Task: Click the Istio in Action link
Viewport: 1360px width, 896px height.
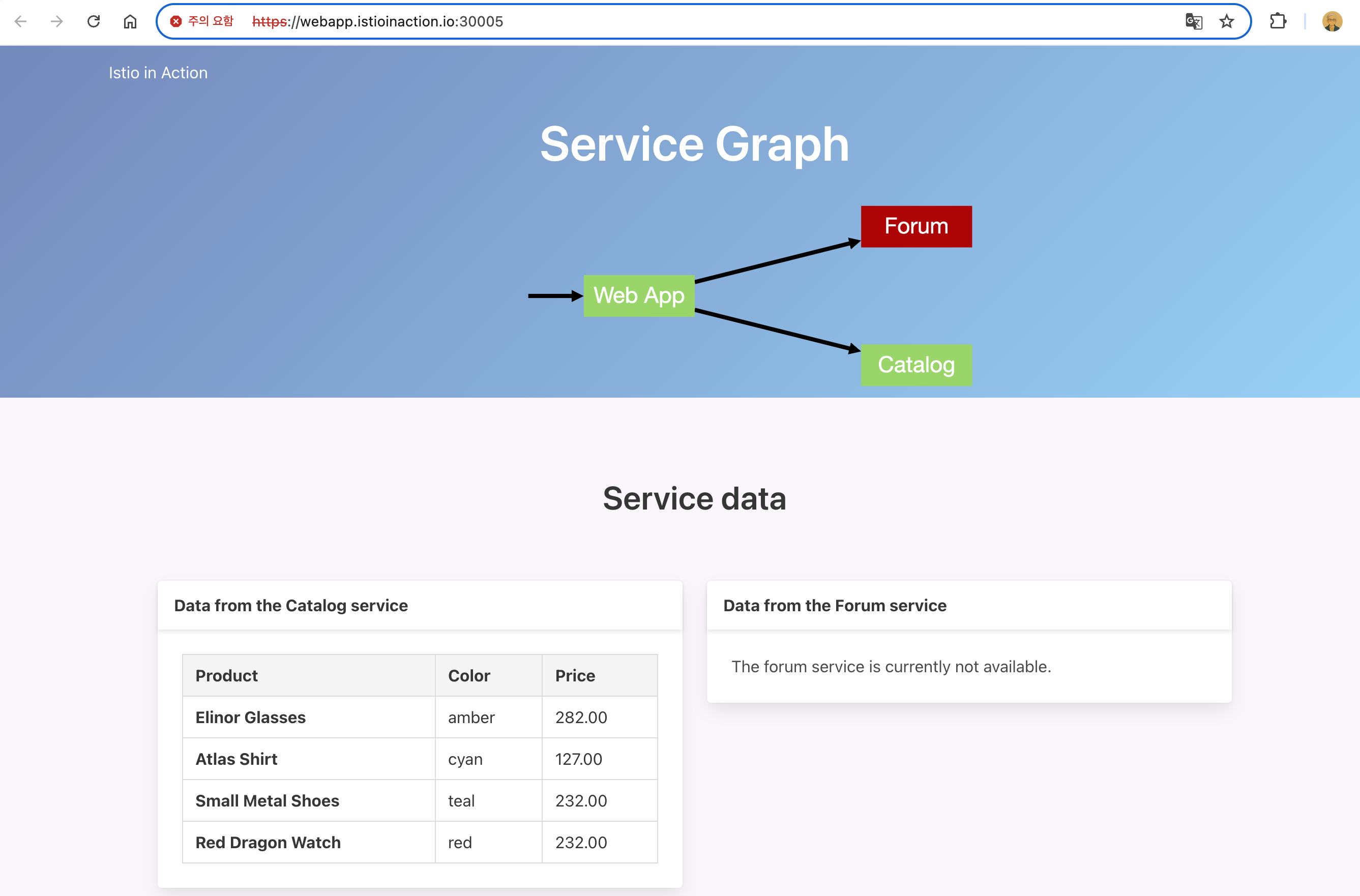Action: pyautogui.click(x=158, y=73)
